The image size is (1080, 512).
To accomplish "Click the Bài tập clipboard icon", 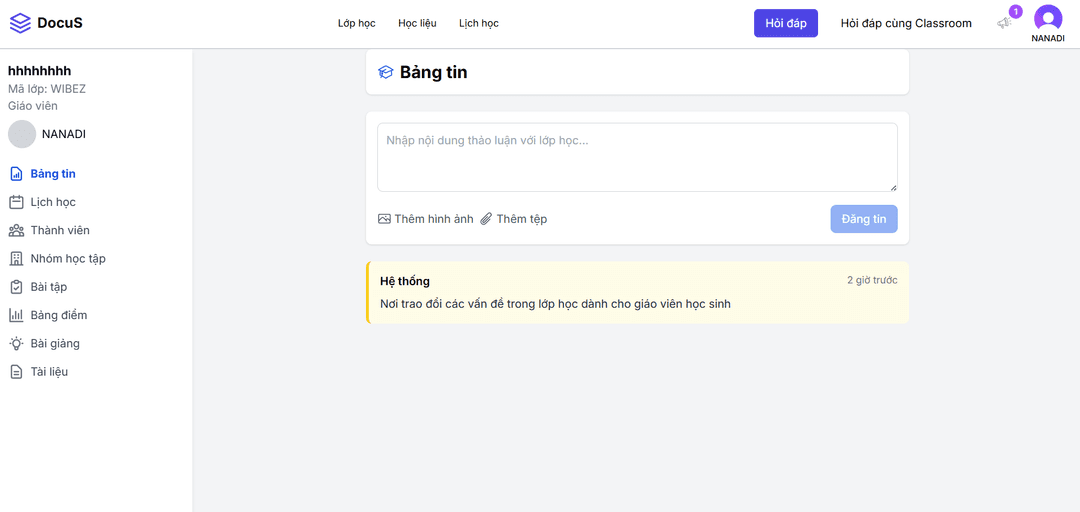I will pyautogui.click(x=16, y=287).
